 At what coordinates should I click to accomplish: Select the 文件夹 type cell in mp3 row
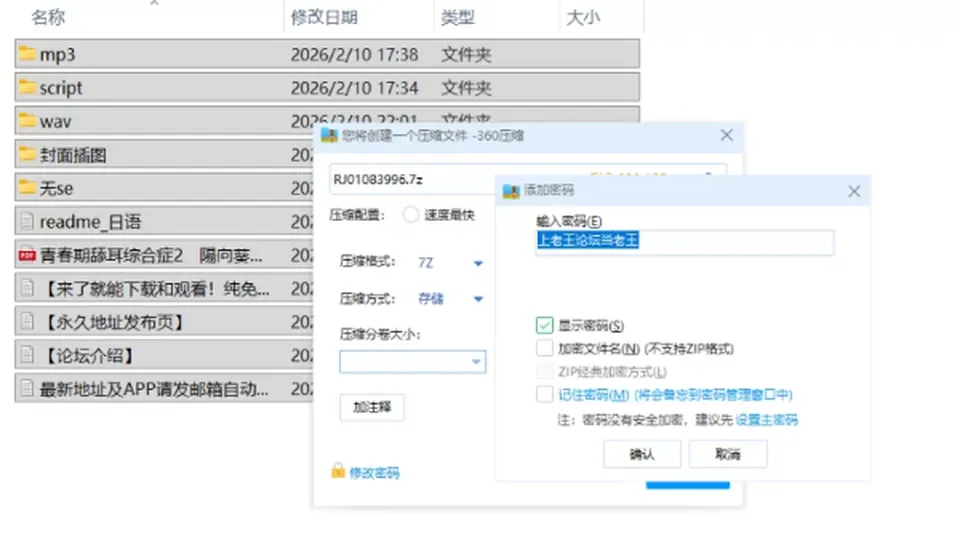467,55
